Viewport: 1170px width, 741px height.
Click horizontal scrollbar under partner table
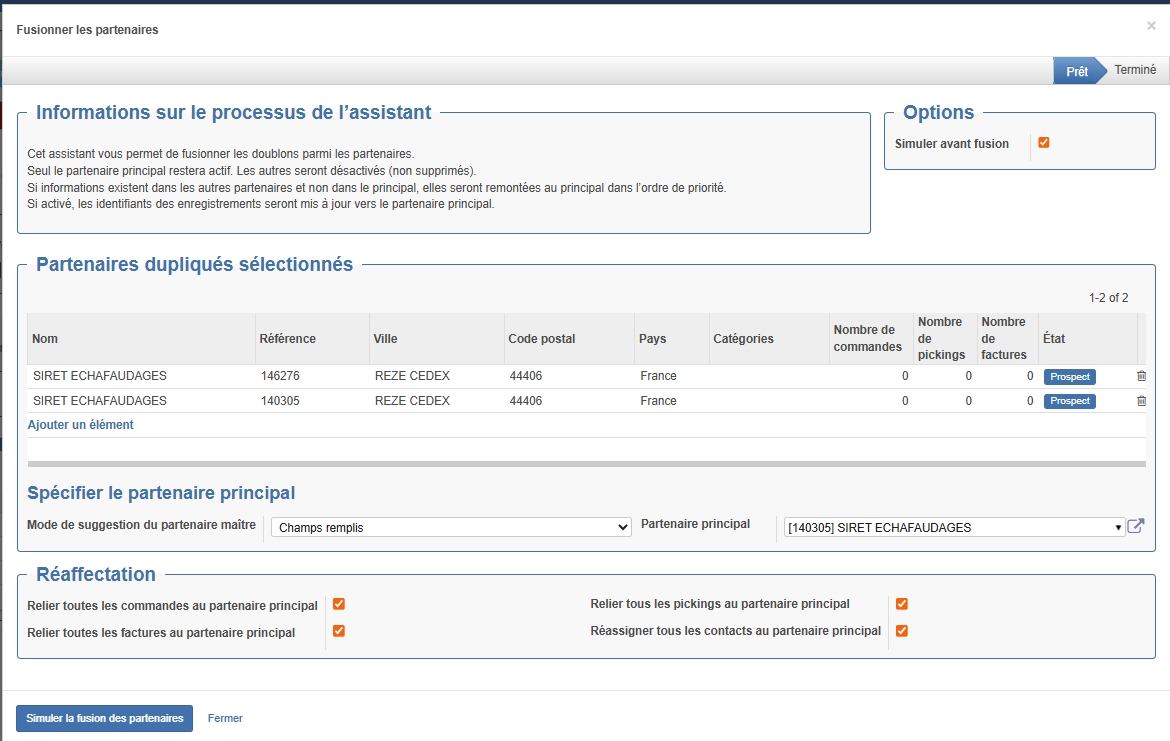pyautogui.click(x=586, y=464)
